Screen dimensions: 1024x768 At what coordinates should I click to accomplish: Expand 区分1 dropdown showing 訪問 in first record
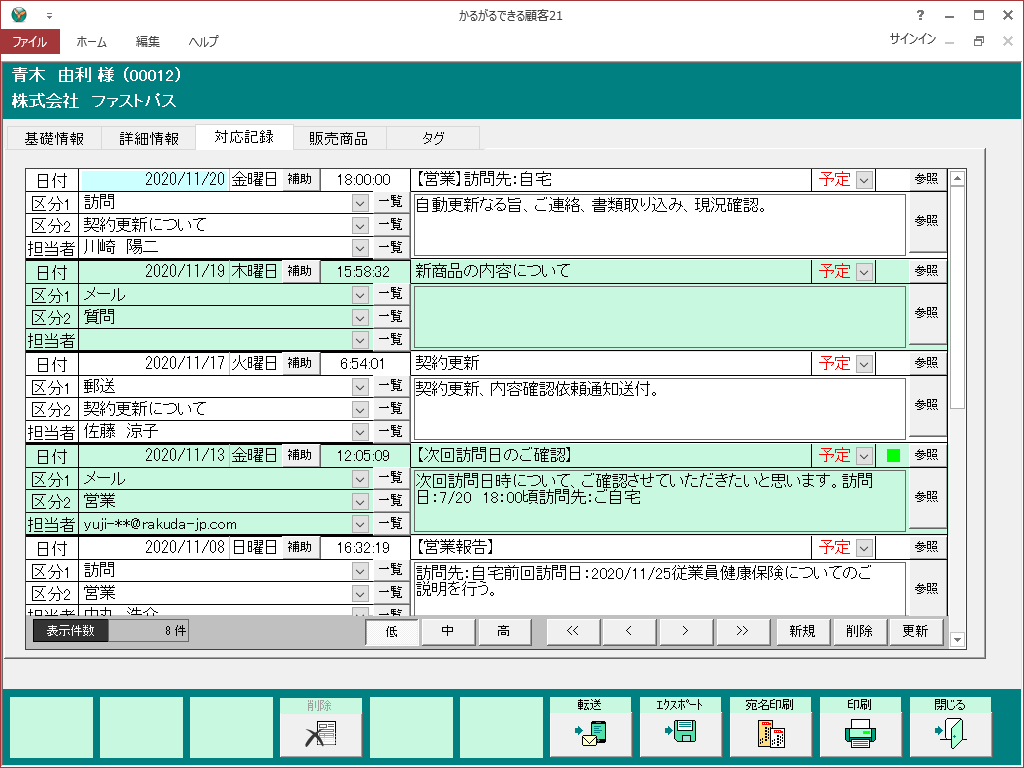pyautogui.click(x=360, y=202)
